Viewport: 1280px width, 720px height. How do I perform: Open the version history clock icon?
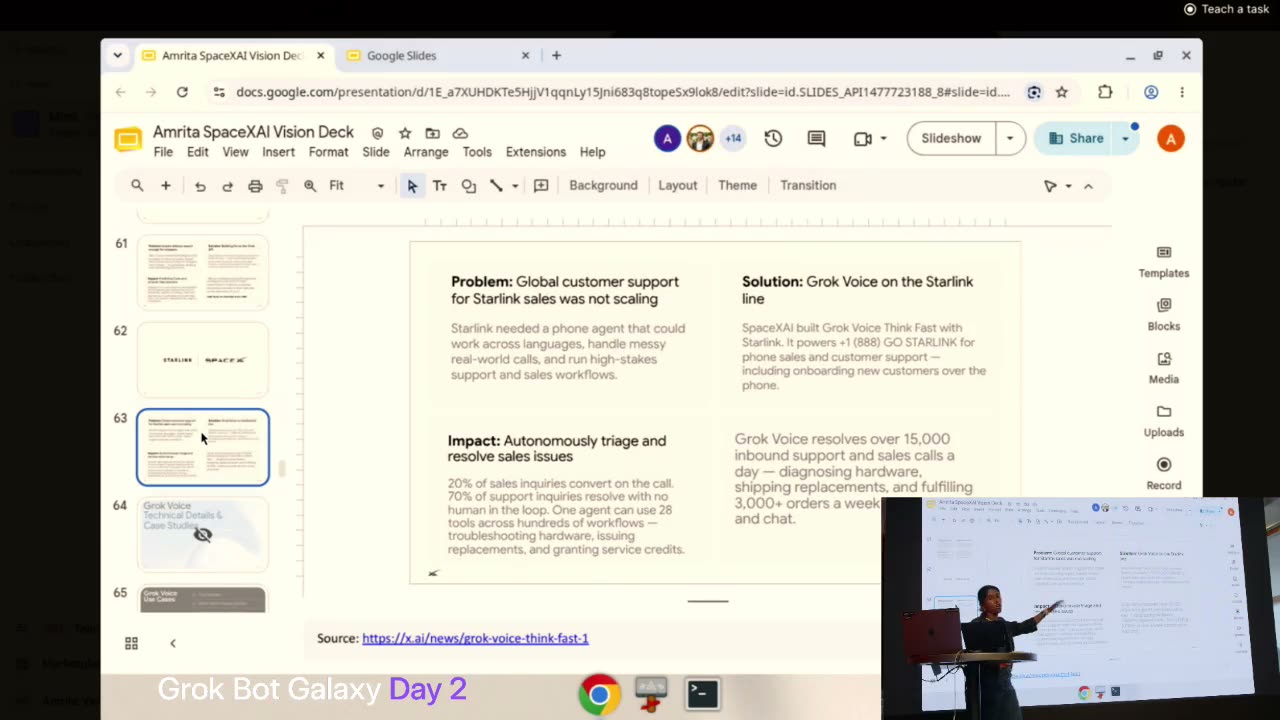coord(773,139)
